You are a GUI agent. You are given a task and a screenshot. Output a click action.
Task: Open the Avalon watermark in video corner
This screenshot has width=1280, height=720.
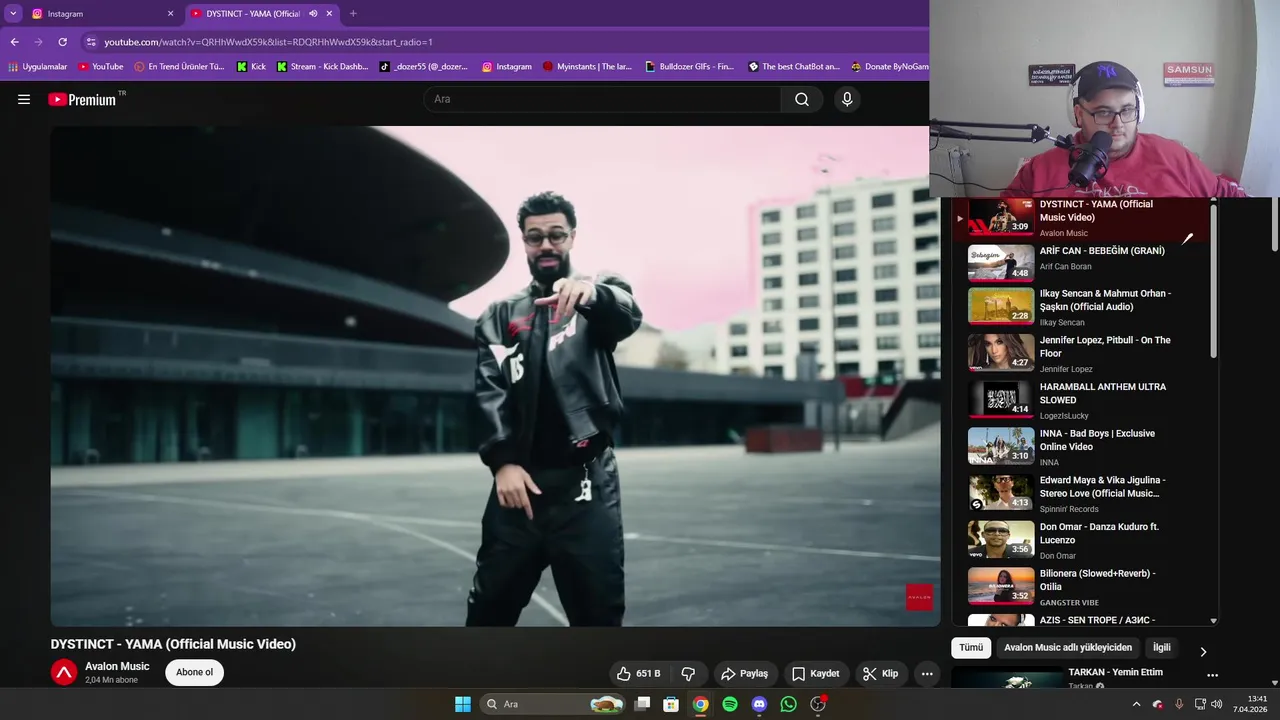[919, 597]
